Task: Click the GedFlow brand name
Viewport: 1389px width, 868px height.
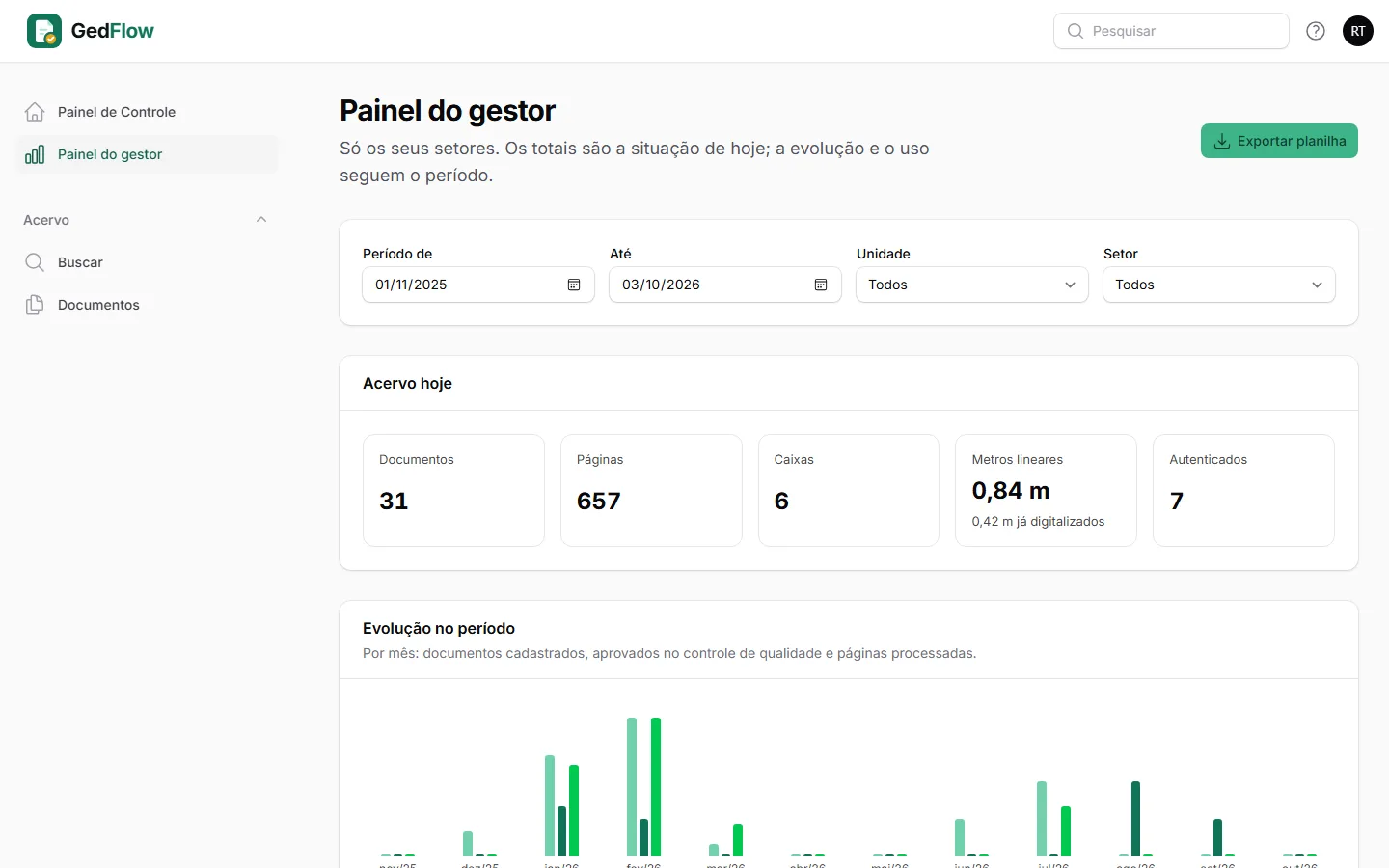Action: coord(113,31)
